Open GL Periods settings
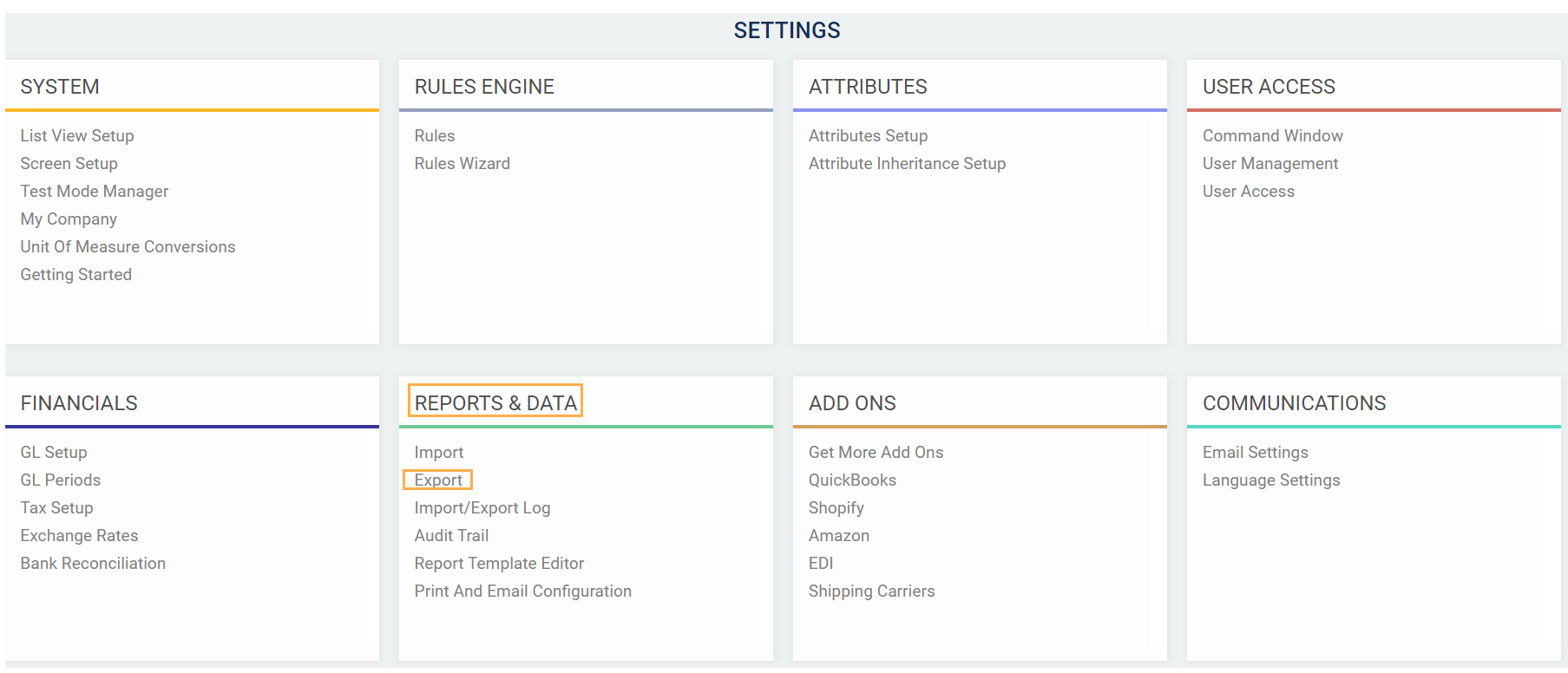This screenshot has width=1568, height=673. click(61, 480)
